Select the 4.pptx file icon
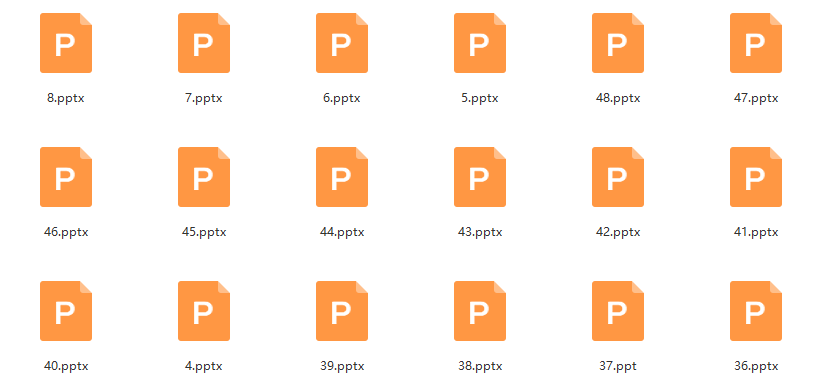 [204, 311]
